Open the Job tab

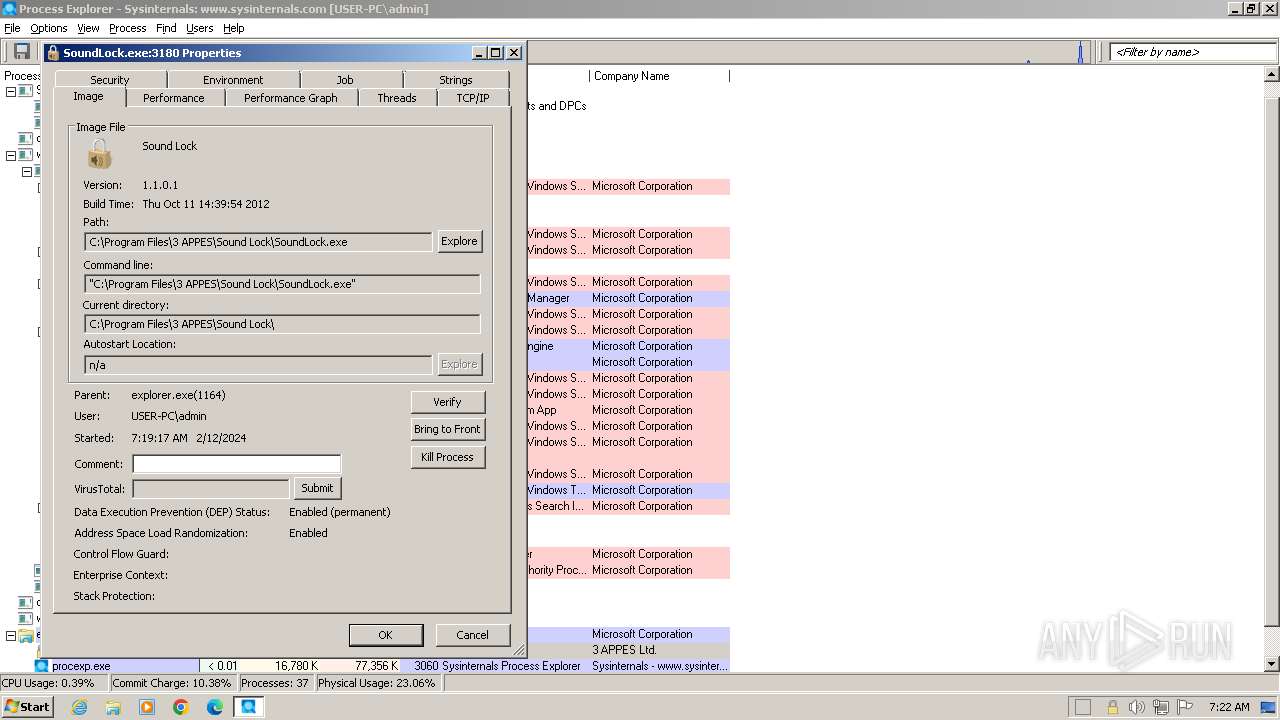click(x=345, y=80)
